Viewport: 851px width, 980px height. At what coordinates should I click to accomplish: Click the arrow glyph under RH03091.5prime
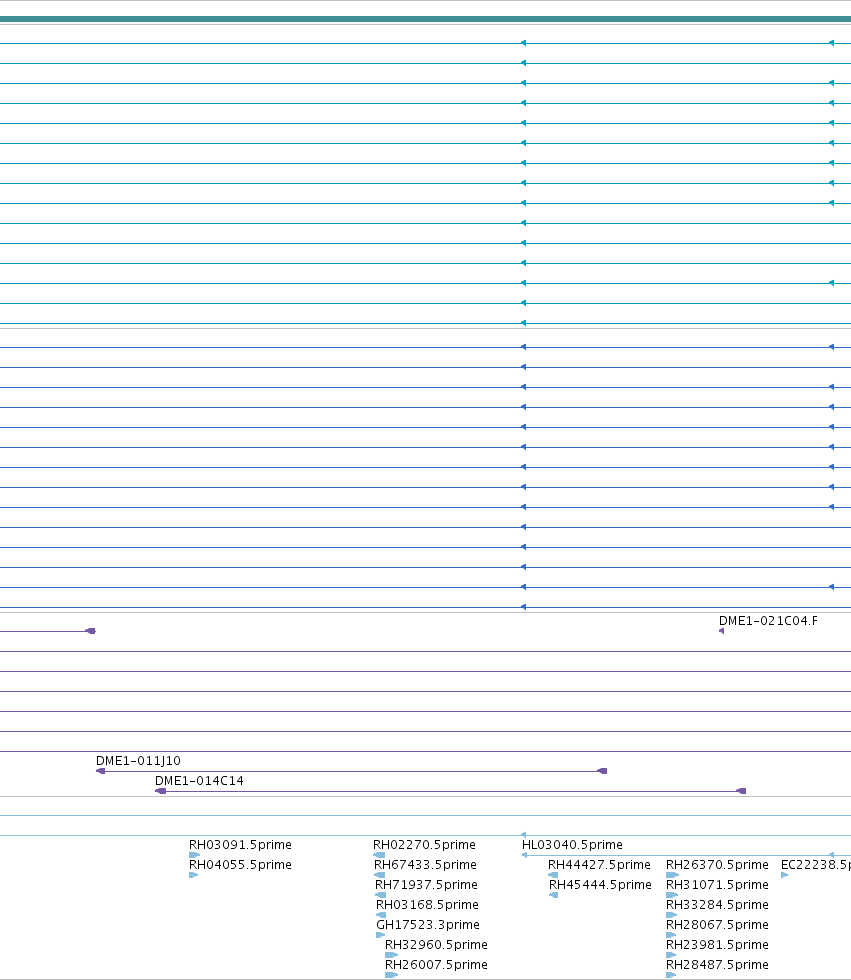pos(194,855)
